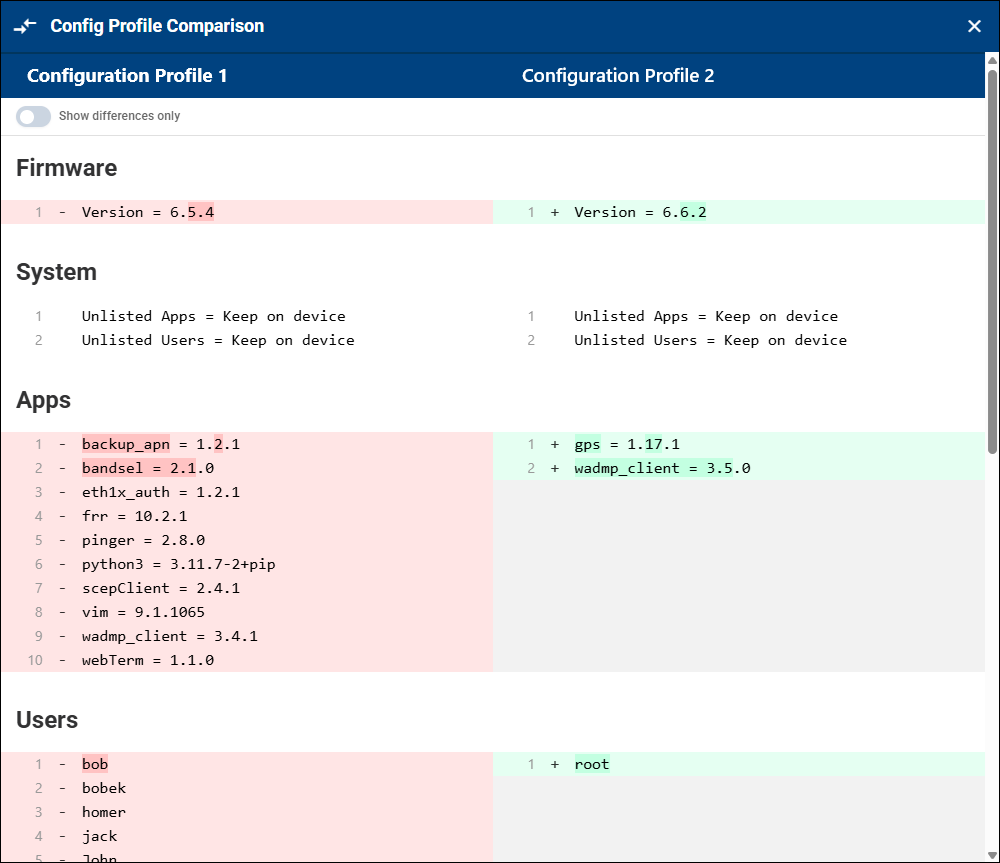Click the user root entry
The height and width of the screenshot is (863, 1000).
tap(739, 764)
